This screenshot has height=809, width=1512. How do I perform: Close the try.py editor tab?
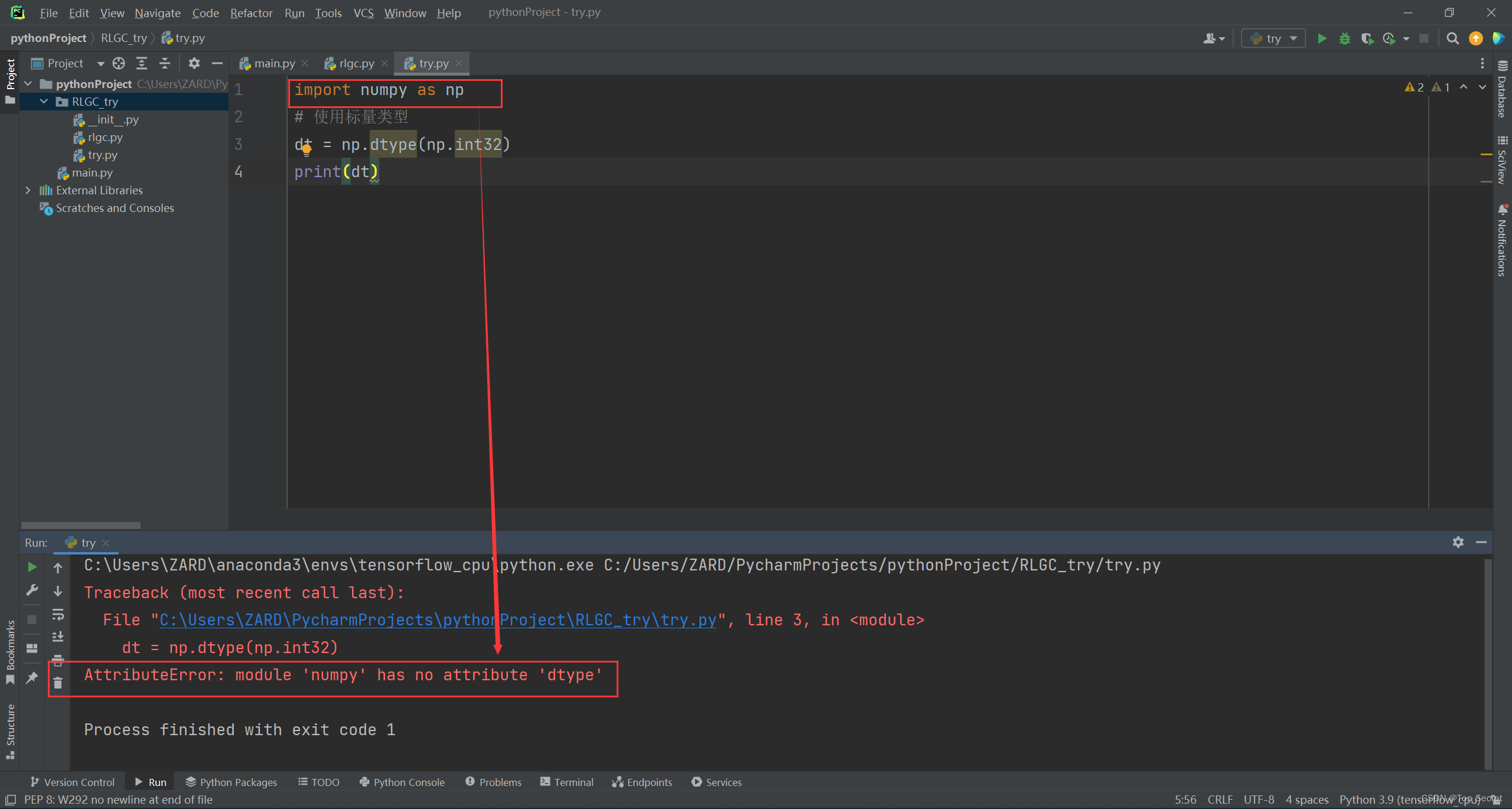pyautogui.click(x=459, y=63)
